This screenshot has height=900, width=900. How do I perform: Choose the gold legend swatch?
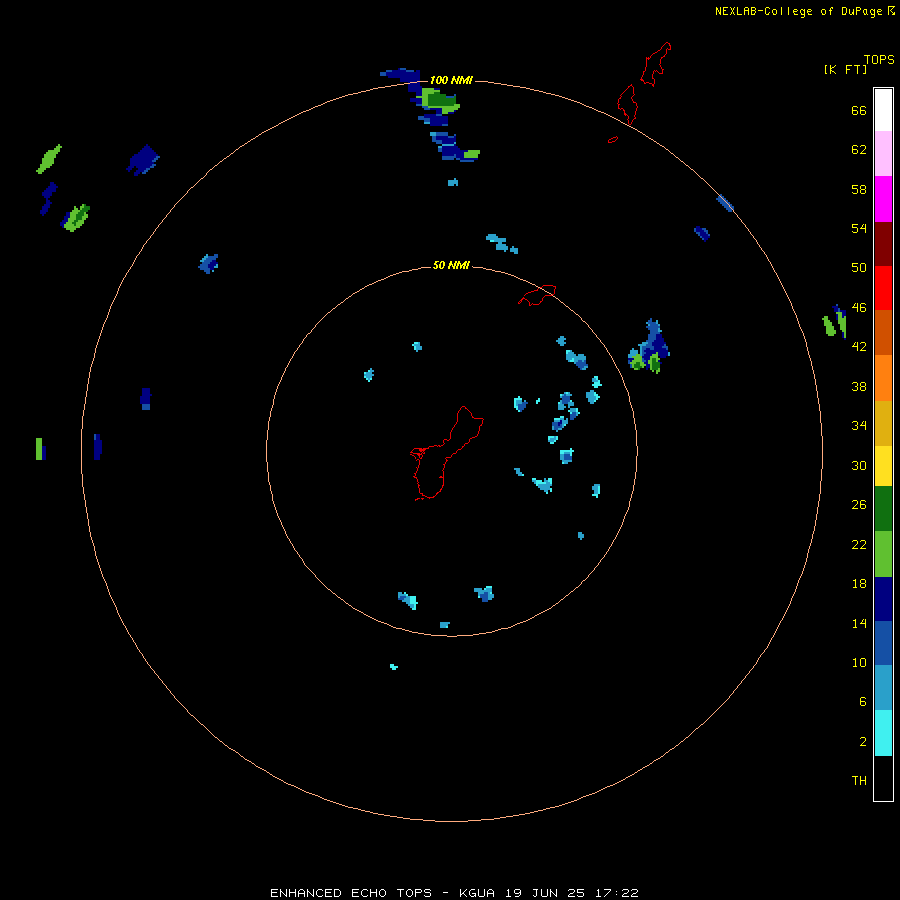[x=883, y=423]
